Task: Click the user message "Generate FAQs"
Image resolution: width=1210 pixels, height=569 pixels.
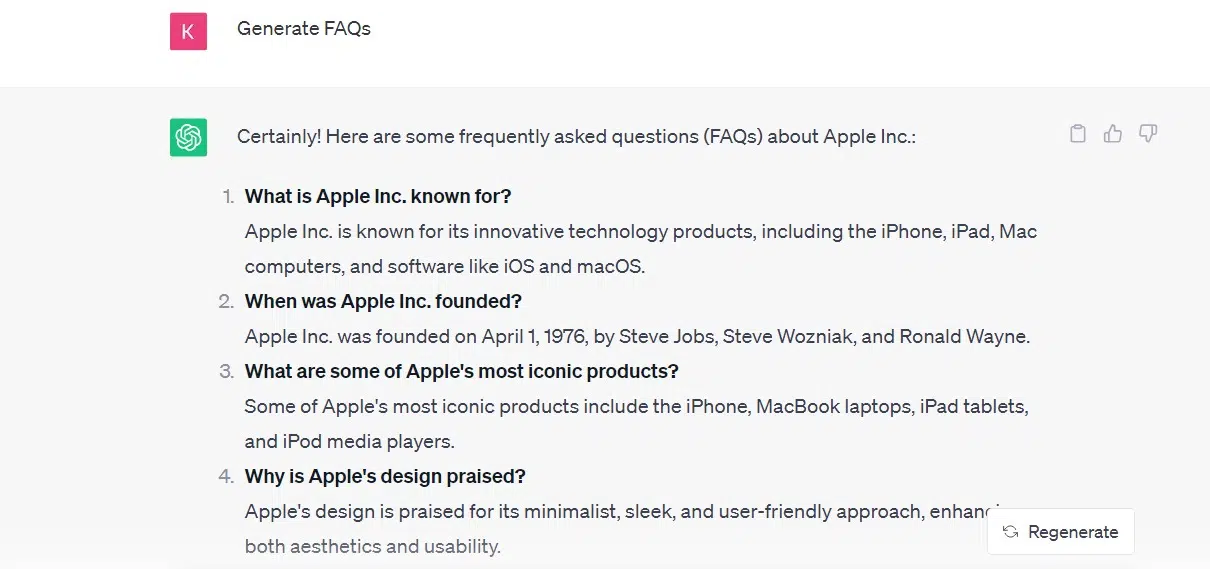Action: click(304, 29)
